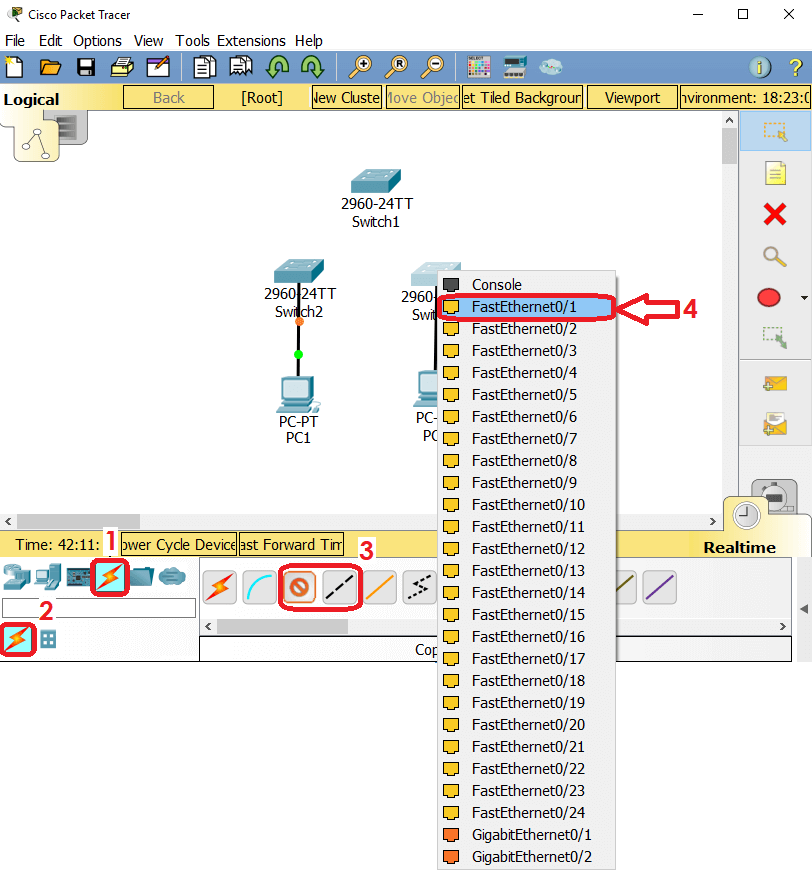Click the New Cluster button
The image size is (812, 872).
[x=346, y=98]
